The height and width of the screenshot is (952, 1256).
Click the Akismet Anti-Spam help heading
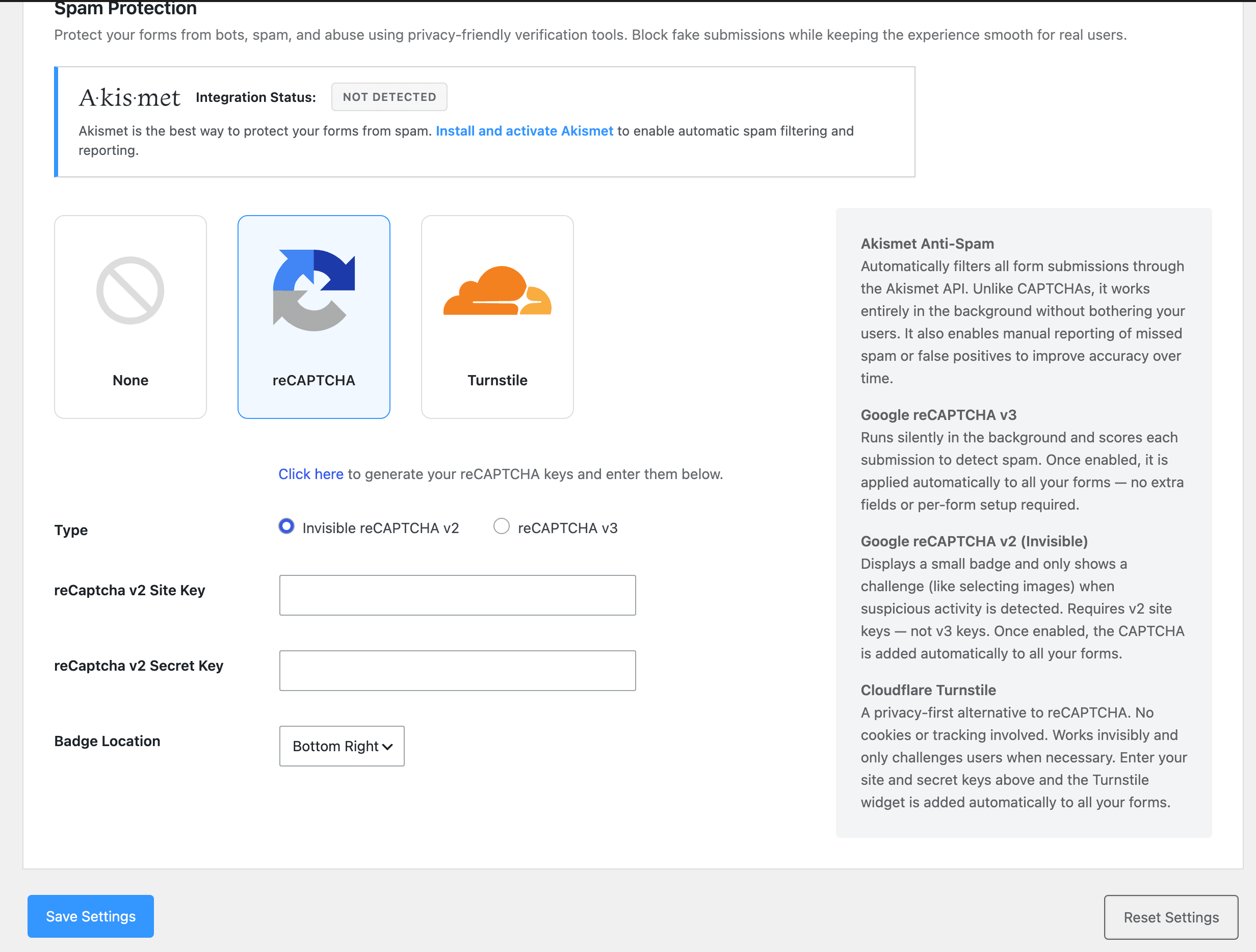click(927, 244)
